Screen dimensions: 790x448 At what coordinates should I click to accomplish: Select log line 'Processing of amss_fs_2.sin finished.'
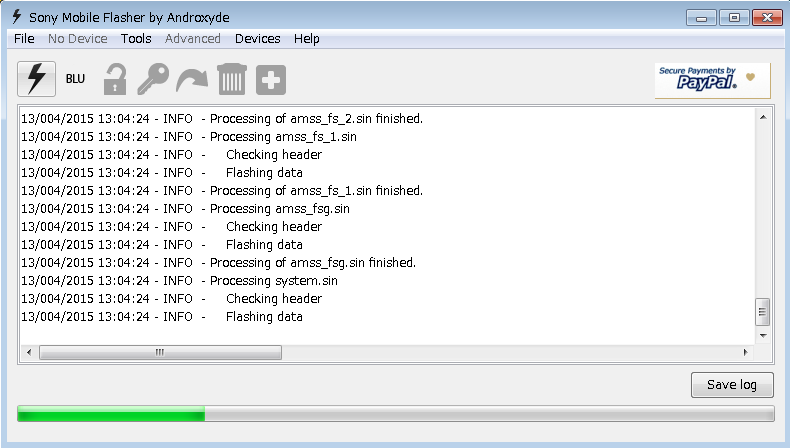click(x=222, y=119)
